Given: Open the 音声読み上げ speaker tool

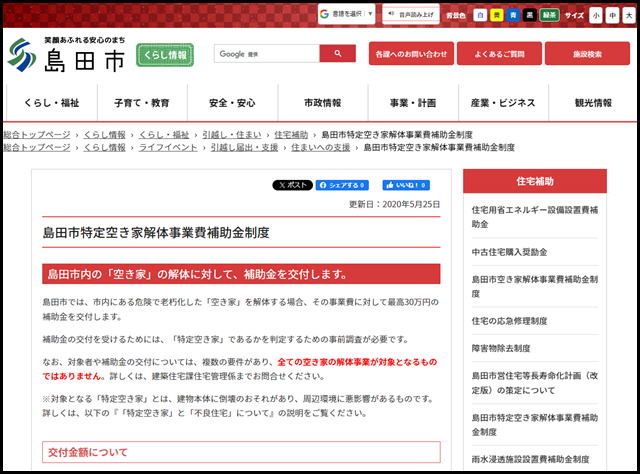Looking at the screenshot, I should (x=410, y=15).
